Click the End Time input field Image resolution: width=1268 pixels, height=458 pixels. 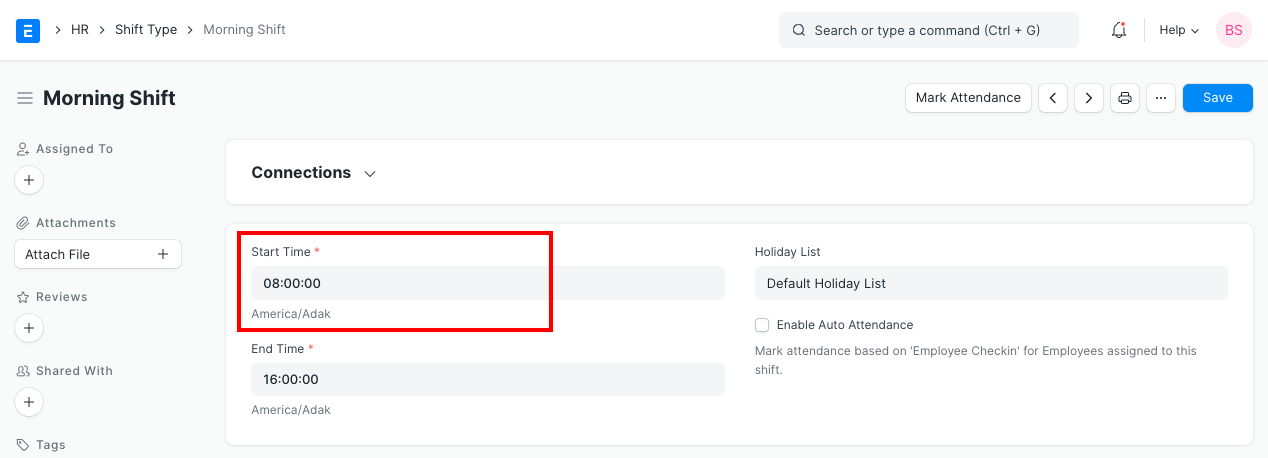click(x=487, y=380)
